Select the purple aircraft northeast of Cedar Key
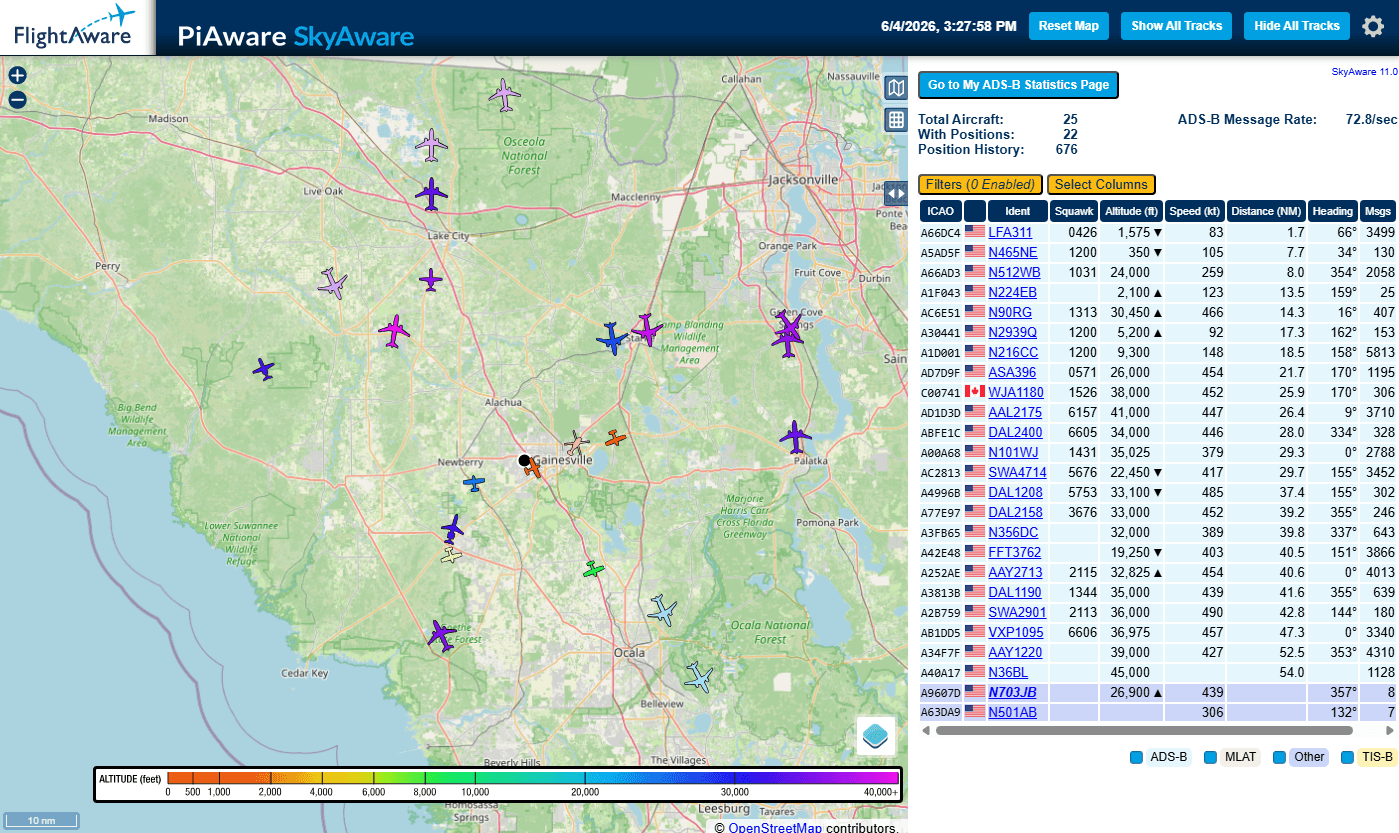 coord(440,635)
